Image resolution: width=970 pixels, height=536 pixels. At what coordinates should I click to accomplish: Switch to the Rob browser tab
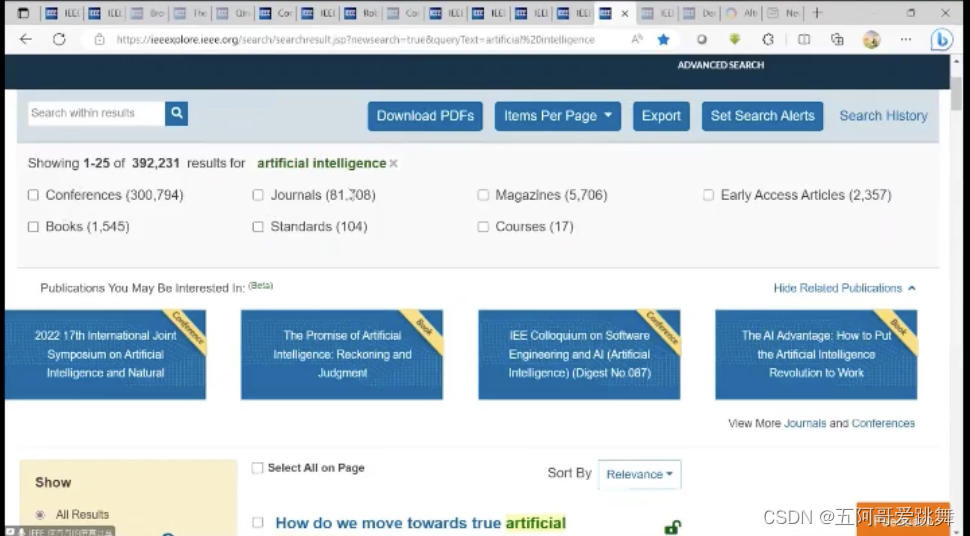point(359,13)
